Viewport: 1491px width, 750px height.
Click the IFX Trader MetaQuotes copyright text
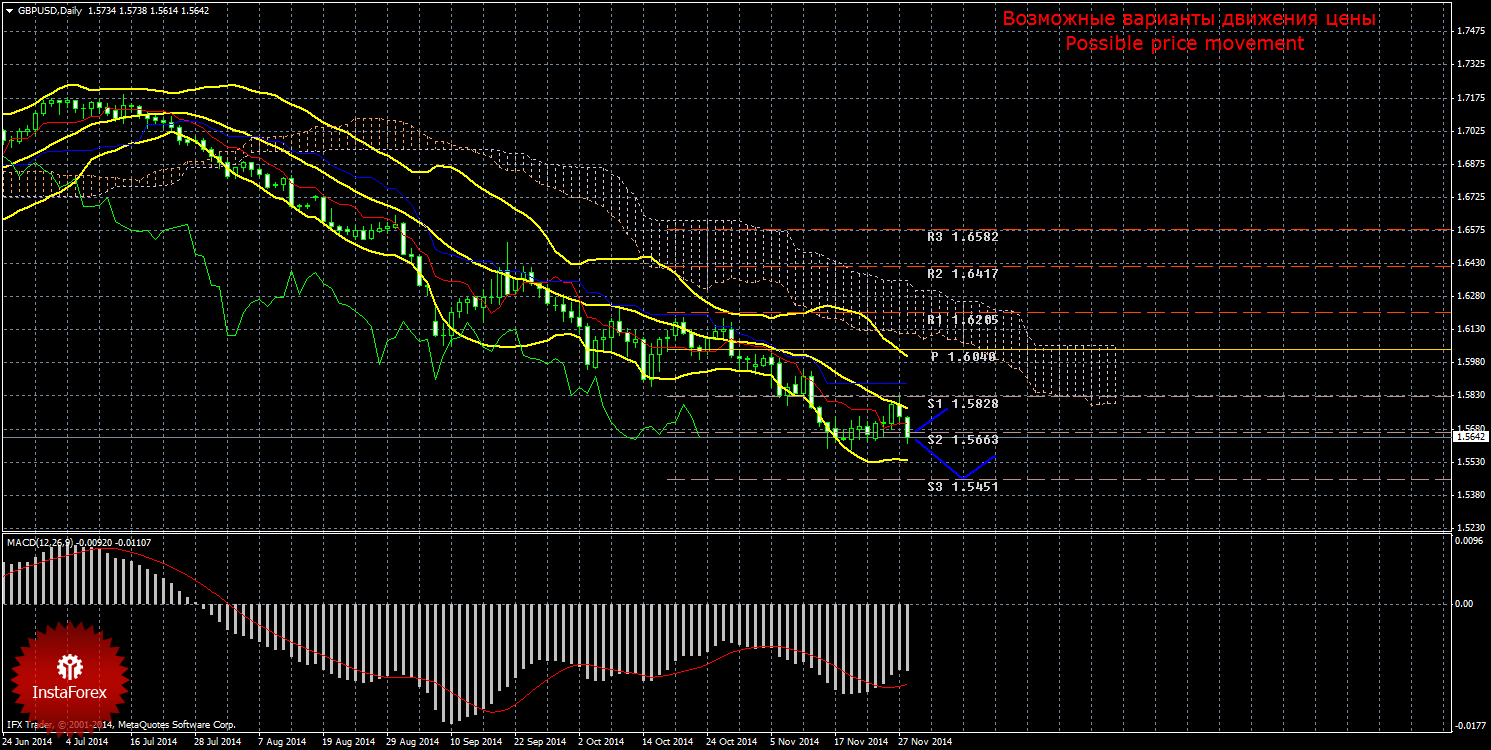click(x=121, y=724)
